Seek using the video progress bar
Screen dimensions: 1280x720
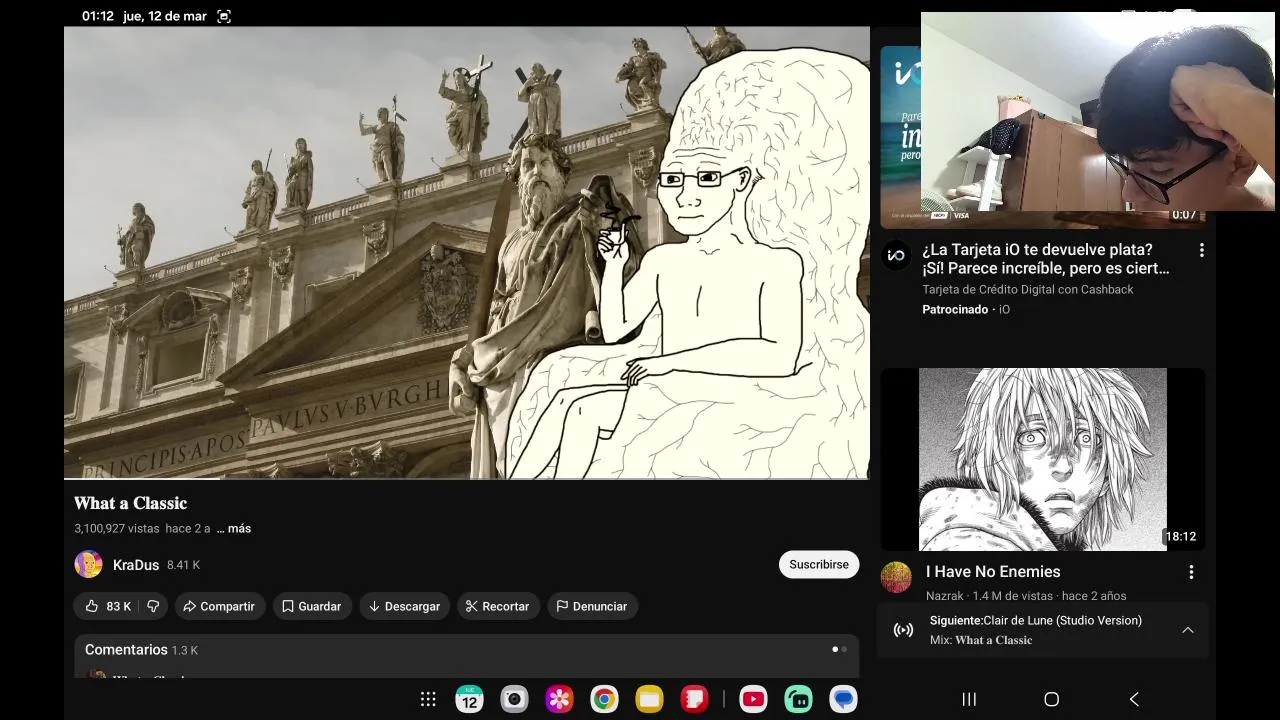click(x=467, y=479)
